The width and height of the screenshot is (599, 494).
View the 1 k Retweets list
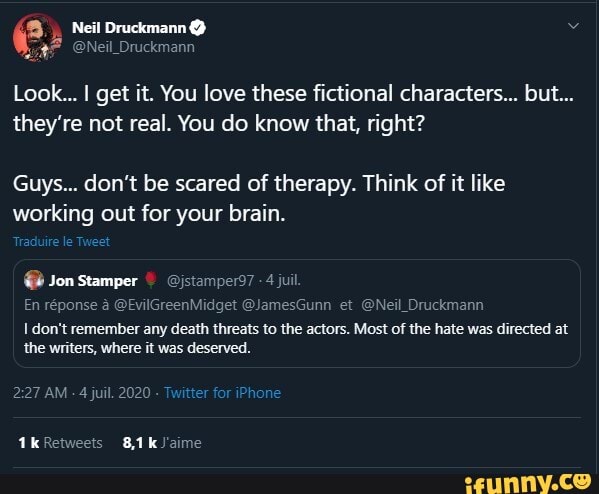pos(60,443)
